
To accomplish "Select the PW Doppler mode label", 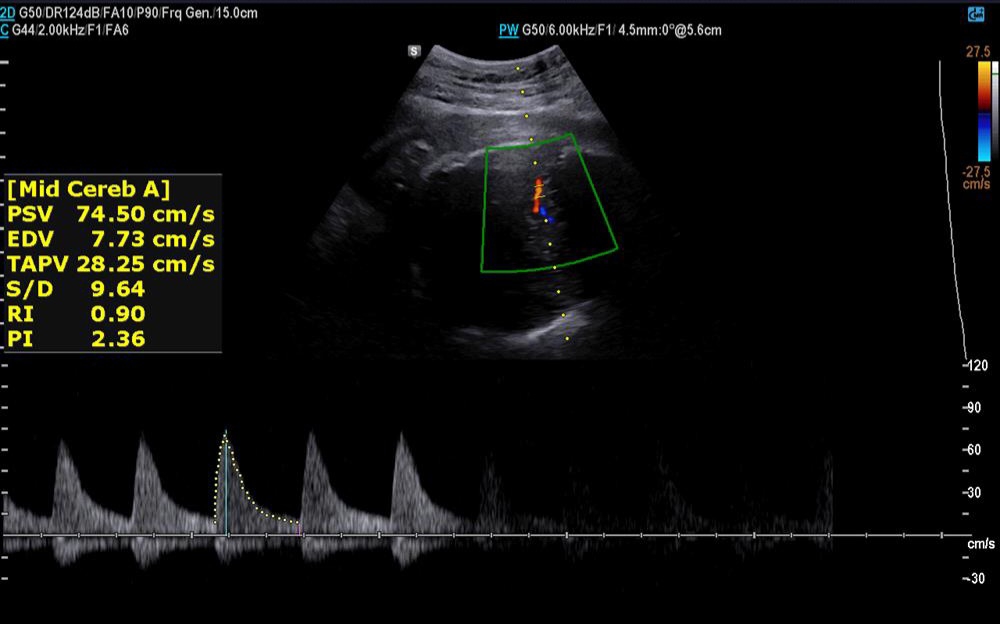I will 508,30.
